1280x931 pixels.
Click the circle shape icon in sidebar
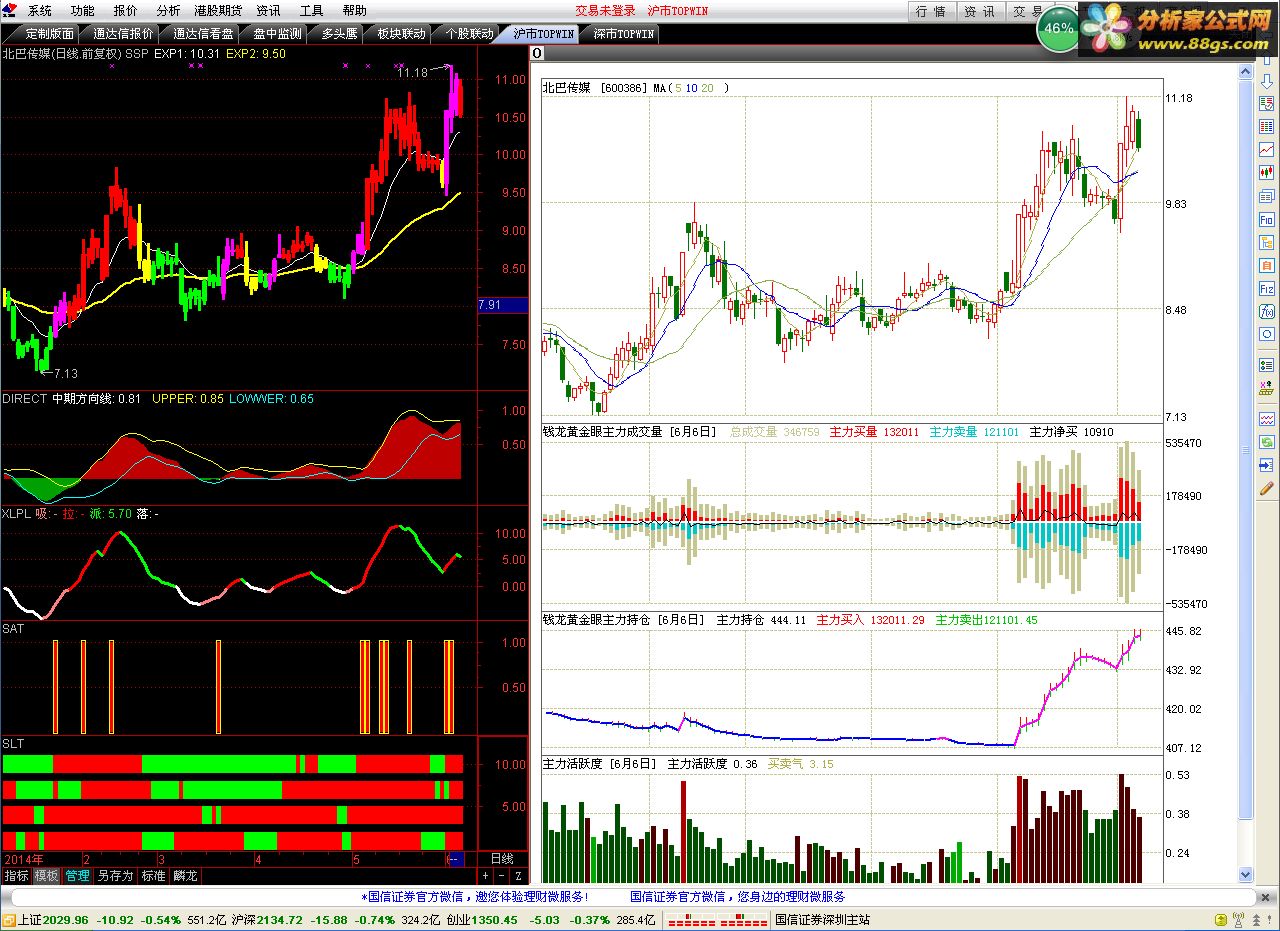click(x=1266, y=334)
